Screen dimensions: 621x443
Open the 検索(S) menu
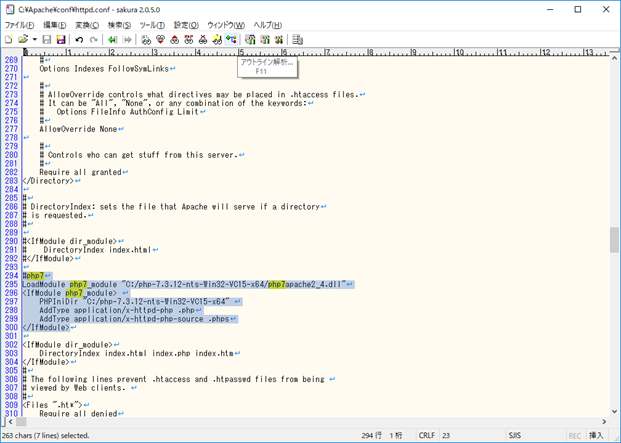119,25
